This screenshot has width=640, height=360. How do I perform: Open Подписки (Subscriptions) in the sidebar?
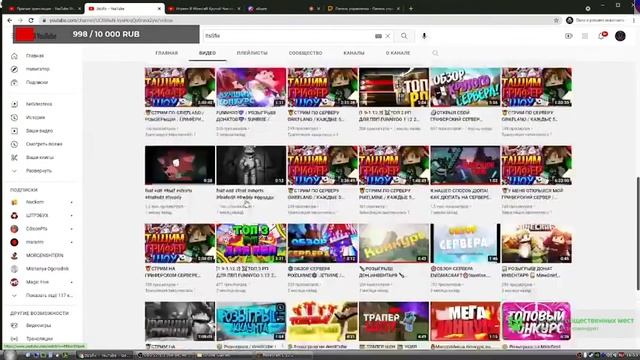point(36,82)
